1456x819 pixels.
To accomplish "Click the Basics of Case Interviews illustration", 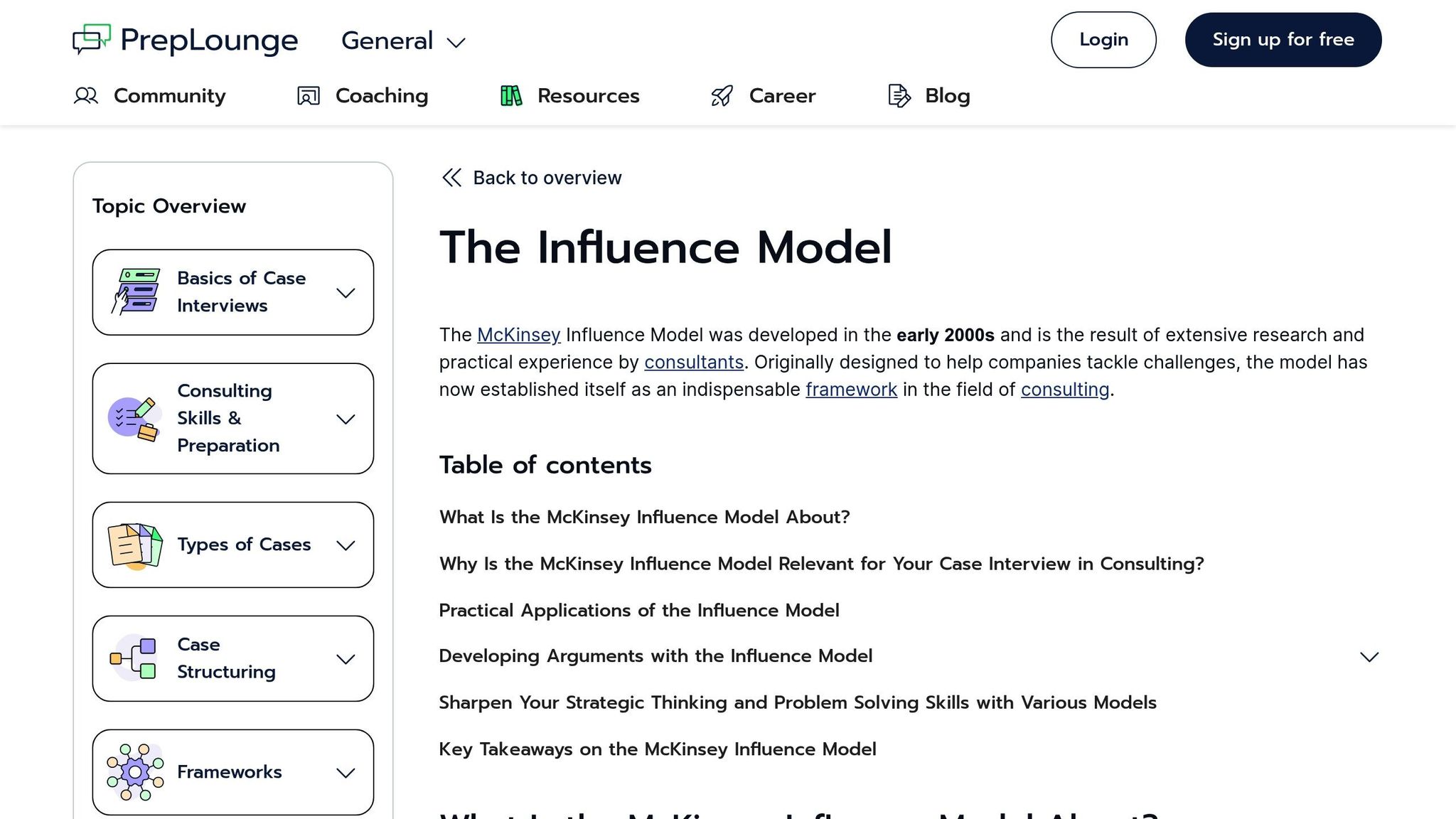I will pyautogui.click(x=135, y=292).
